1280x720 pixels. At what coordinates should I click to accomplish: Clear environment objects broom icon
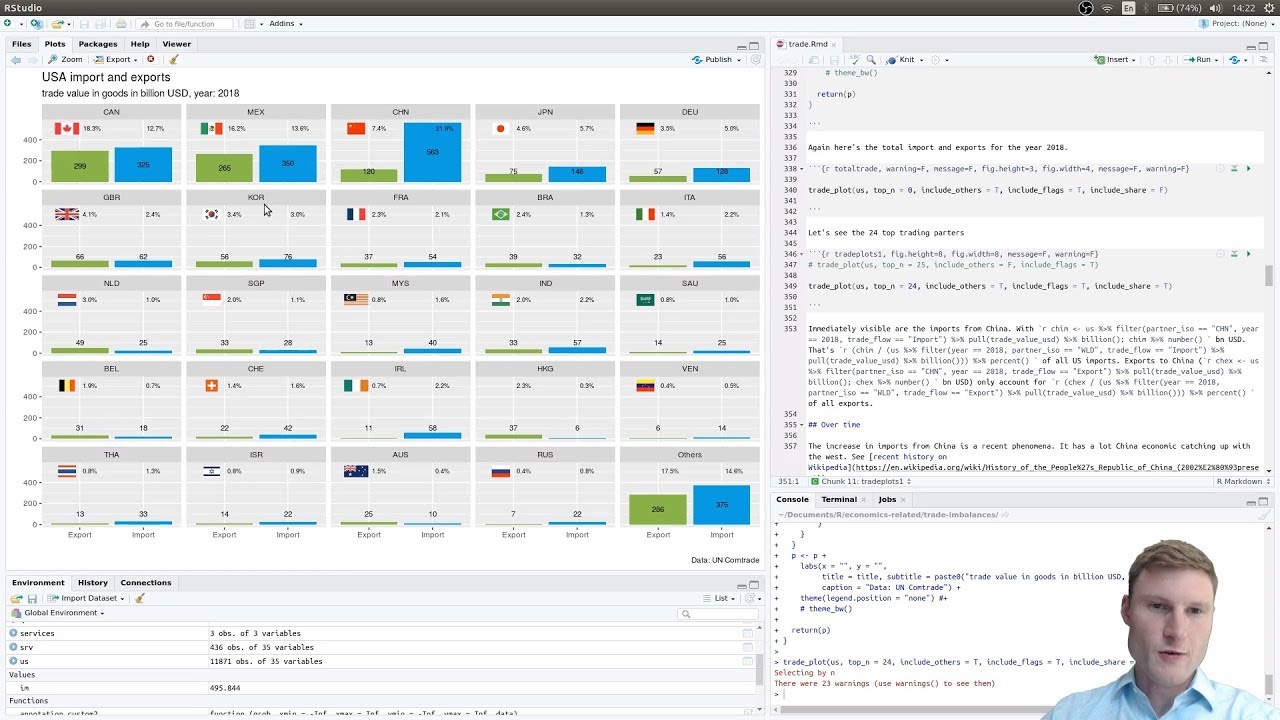(140, 598)
